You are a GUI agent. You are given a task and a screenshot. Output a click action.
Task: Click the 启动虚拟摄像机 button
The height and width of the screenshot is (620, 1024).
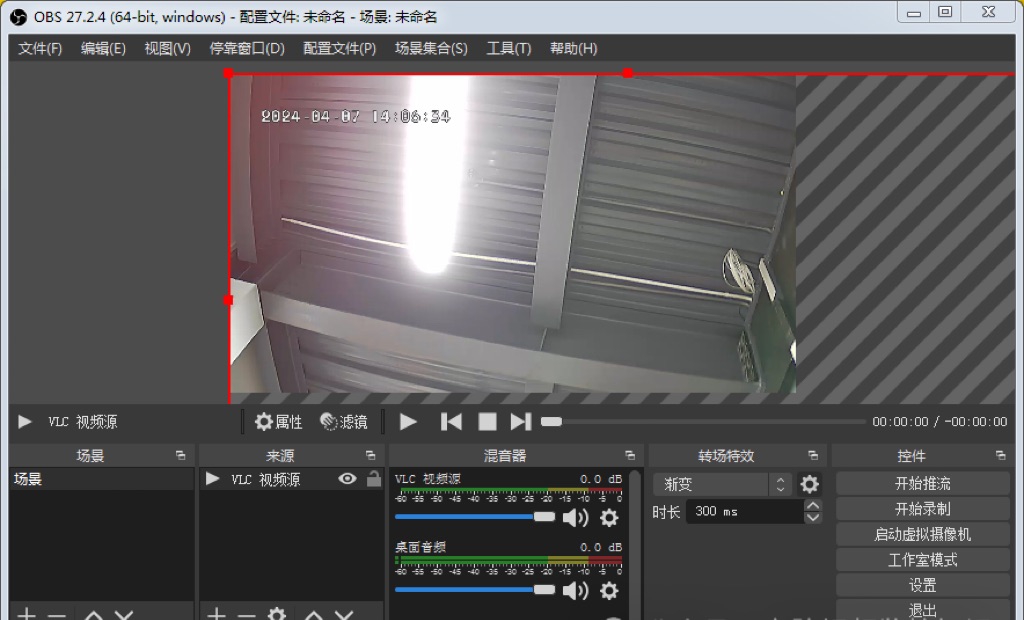tap(922, 535)
